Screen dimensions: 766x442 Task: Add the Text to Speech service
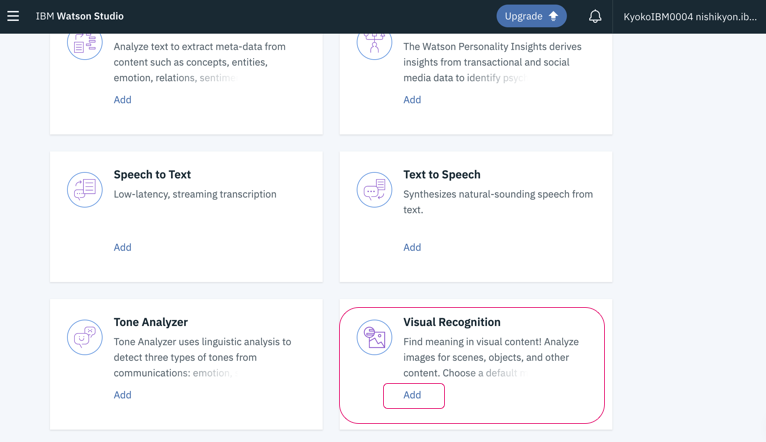[412, 247]
